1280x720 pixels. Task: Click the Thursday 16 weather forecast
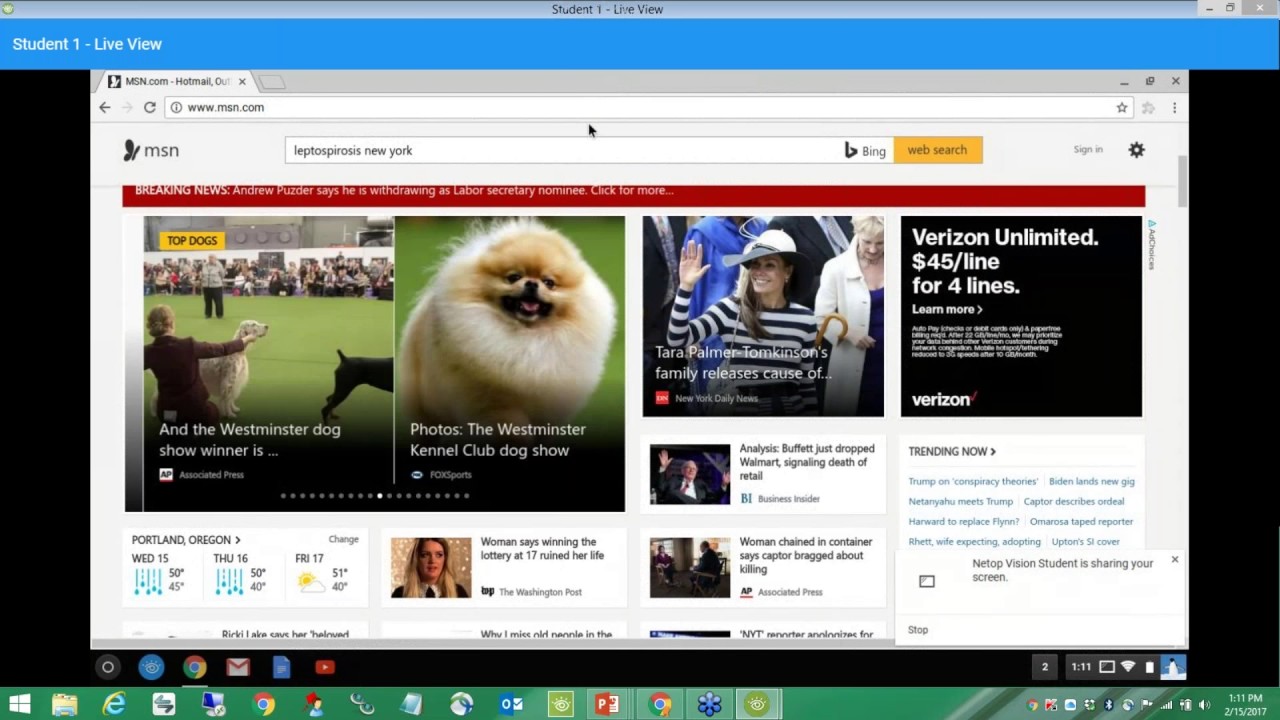pos(240,574)
